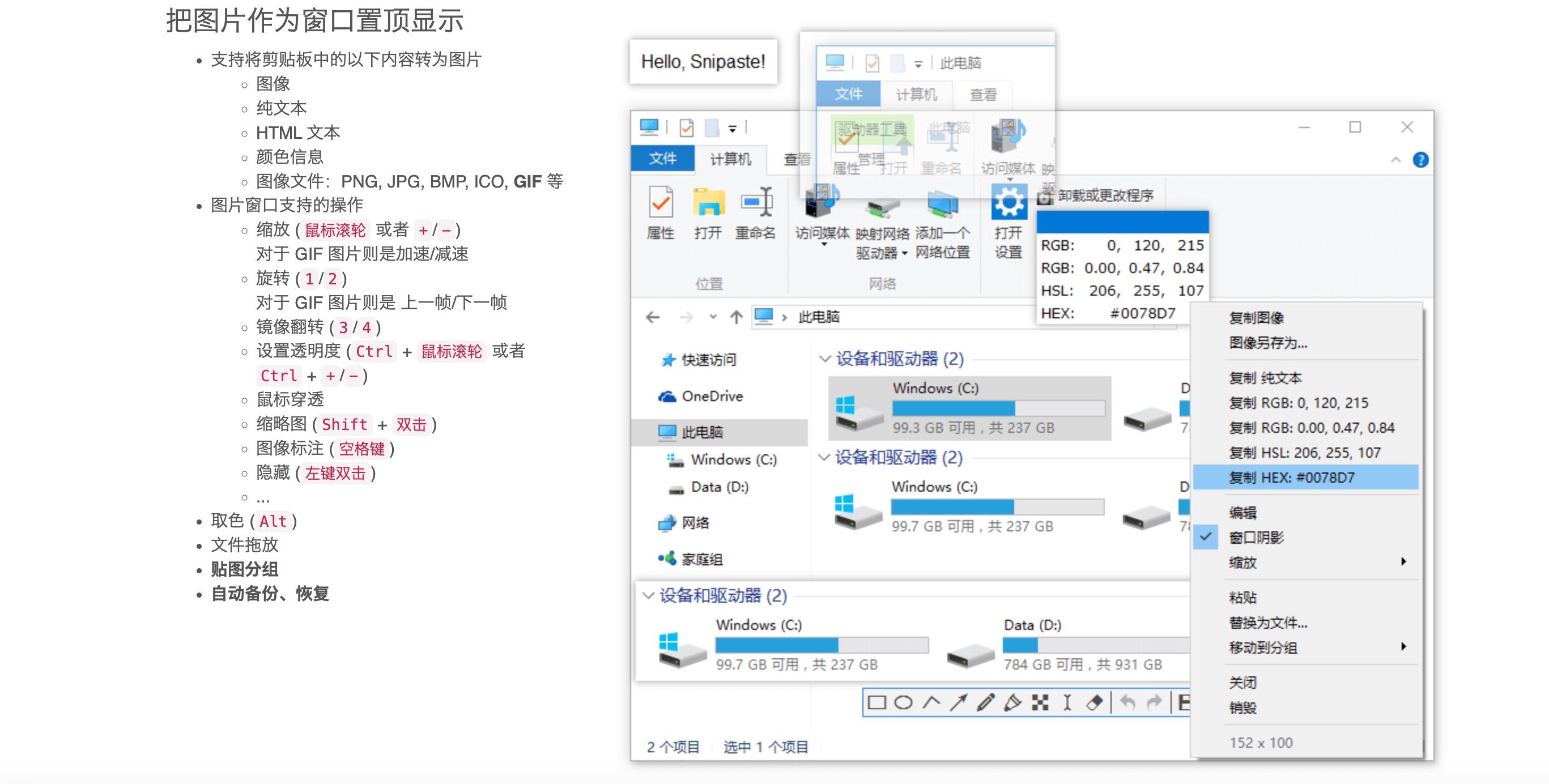Select the rectangle annotation tool
This screenshot has height=784, width=1549.
(x=876, y=702)
